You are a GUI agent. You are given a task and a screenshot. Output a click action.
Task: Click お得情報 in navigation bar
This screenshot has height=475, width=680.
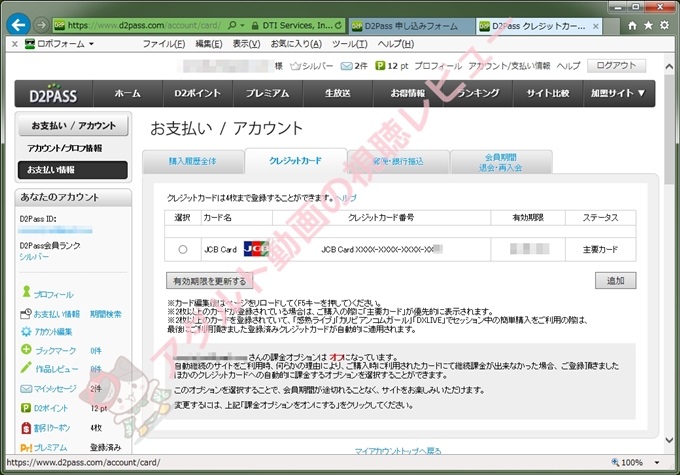tap(408, 93)
